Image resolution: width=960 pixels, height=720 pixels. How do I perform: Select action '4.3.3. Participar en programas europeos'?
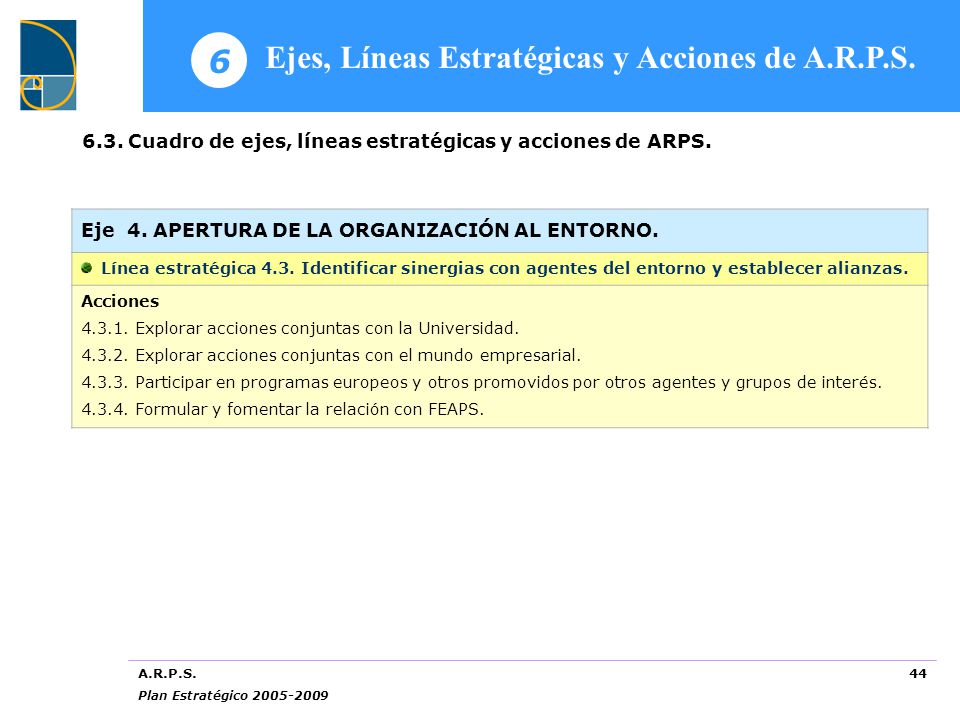[x=244, y=383]
